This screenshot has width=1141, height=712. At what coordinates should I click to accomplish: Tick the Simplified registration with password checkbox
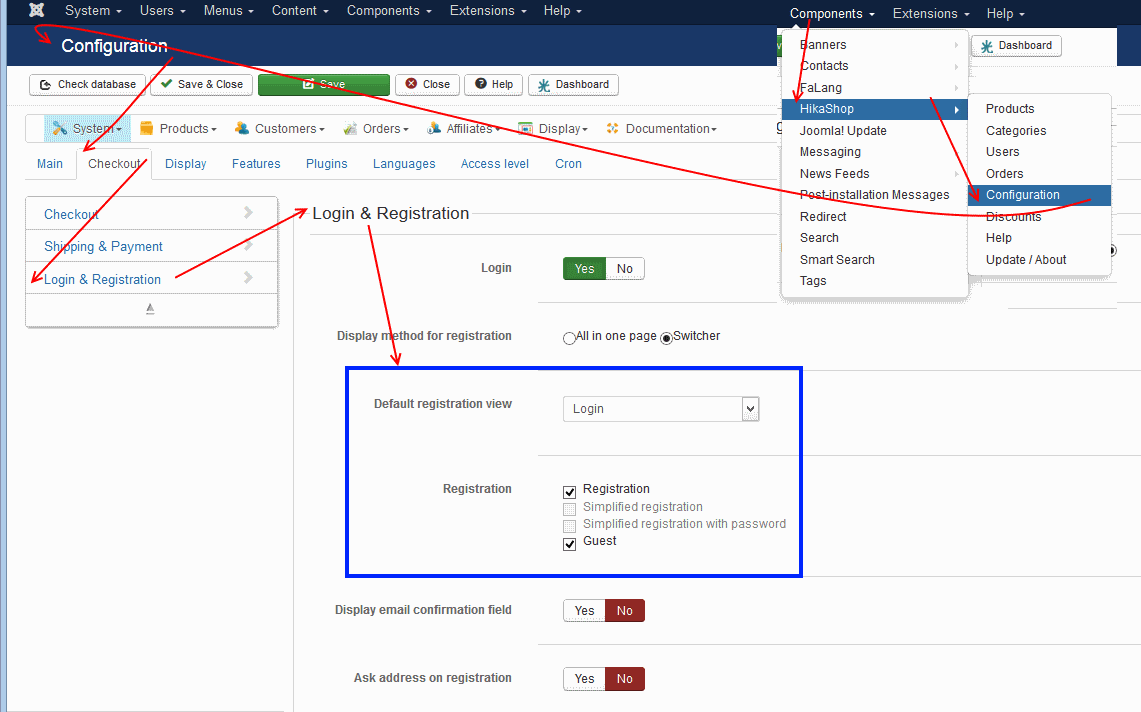pos(570,526)
